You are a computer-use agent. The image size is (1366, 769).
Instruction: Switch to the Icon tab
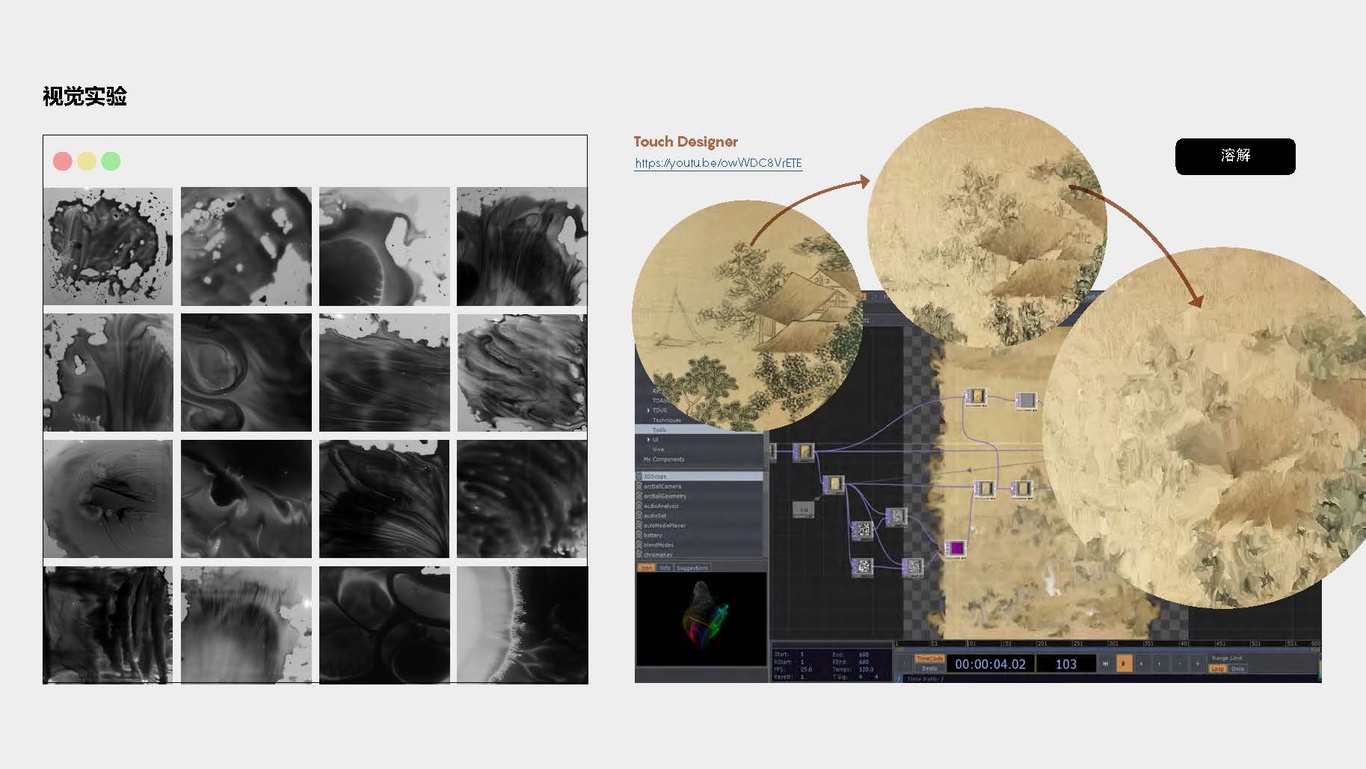(x=646, y=567)
